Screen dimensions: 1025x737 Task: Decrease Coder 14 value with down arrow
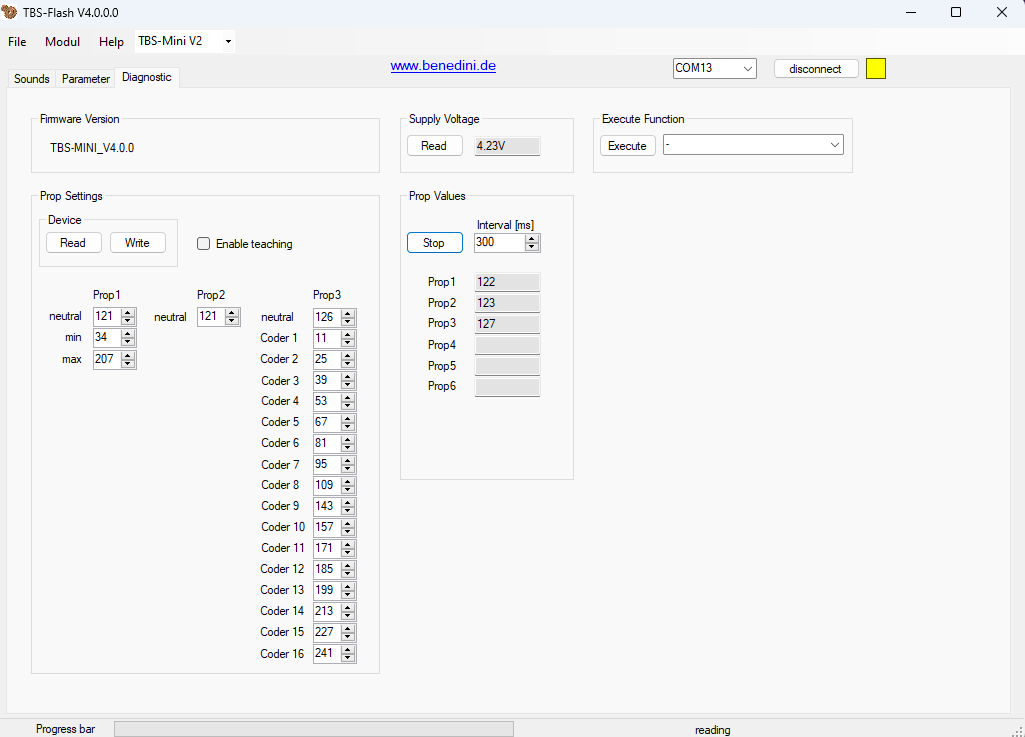(348, 615)
